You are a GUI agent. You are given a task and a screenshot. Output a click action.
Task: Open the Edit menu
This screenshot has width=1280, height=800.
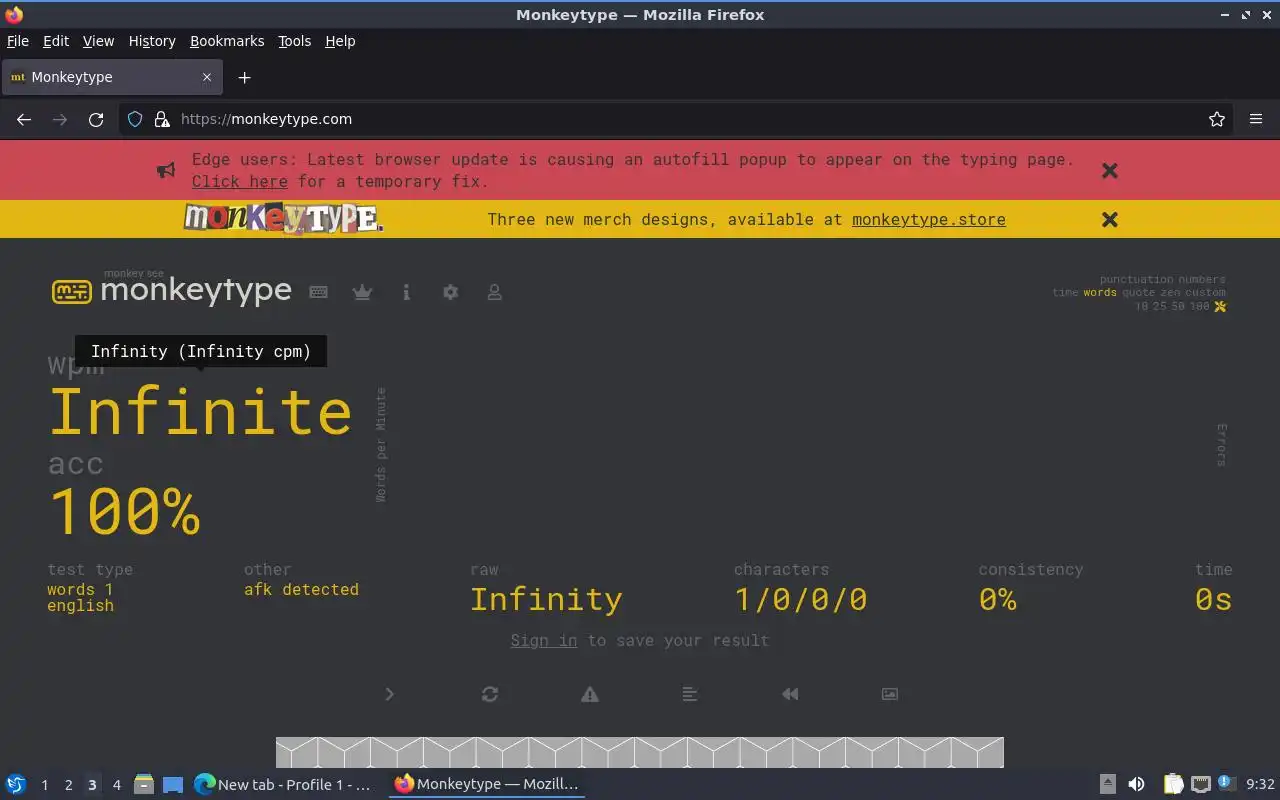pyautogui.click(x=56, y=41)
